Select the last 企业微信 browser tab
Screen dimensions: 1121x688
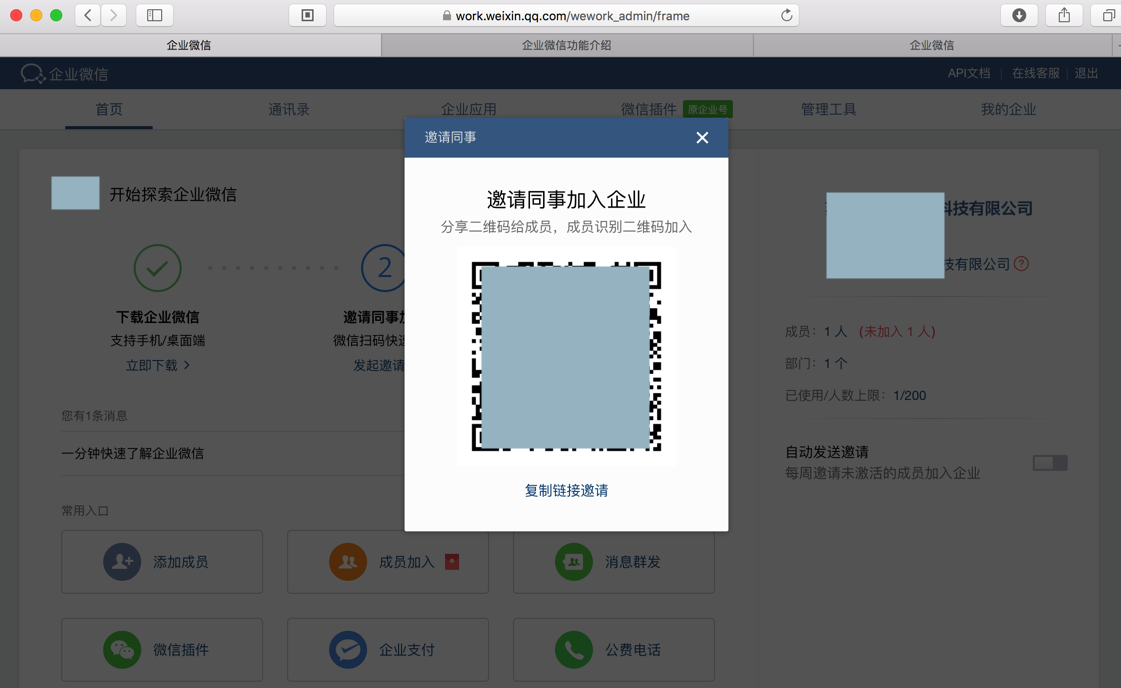coord(932,45)
